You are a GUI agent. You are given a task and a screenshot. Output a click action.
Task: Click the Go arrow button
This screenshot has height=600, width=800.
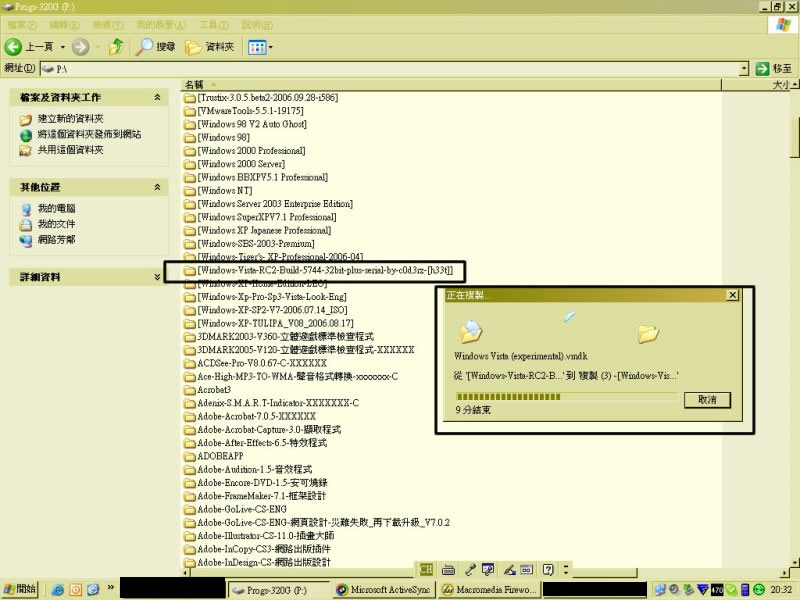coord(762,68)
